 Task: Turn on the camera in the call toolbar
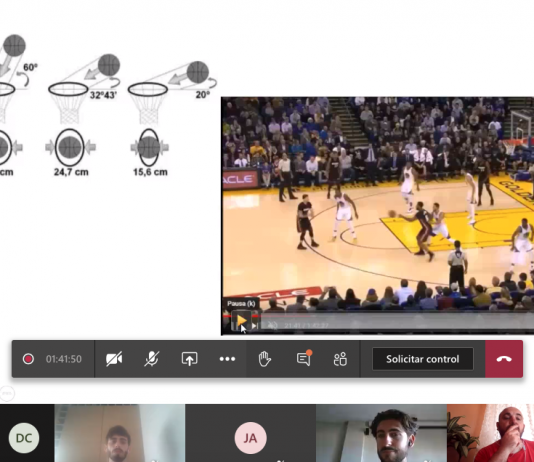114,359
